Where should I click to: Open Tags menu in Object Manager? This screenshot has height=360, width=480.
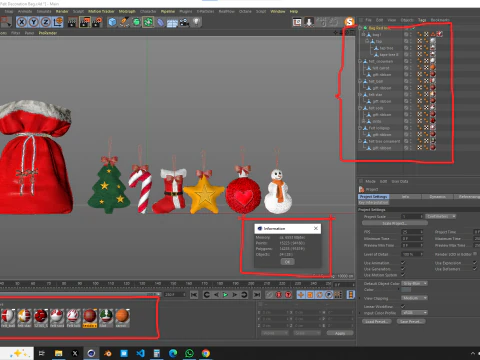coord(422,20)
